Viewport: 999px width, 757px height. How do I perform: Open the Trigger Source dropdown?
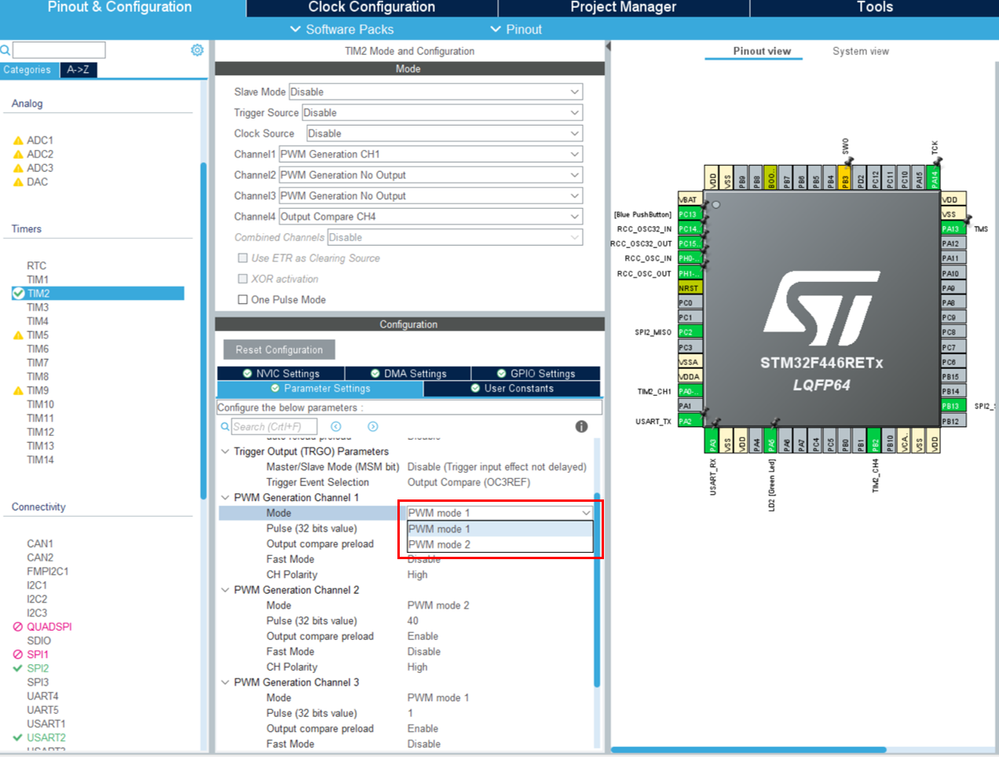pyautogui.click(x=442, y=113)
